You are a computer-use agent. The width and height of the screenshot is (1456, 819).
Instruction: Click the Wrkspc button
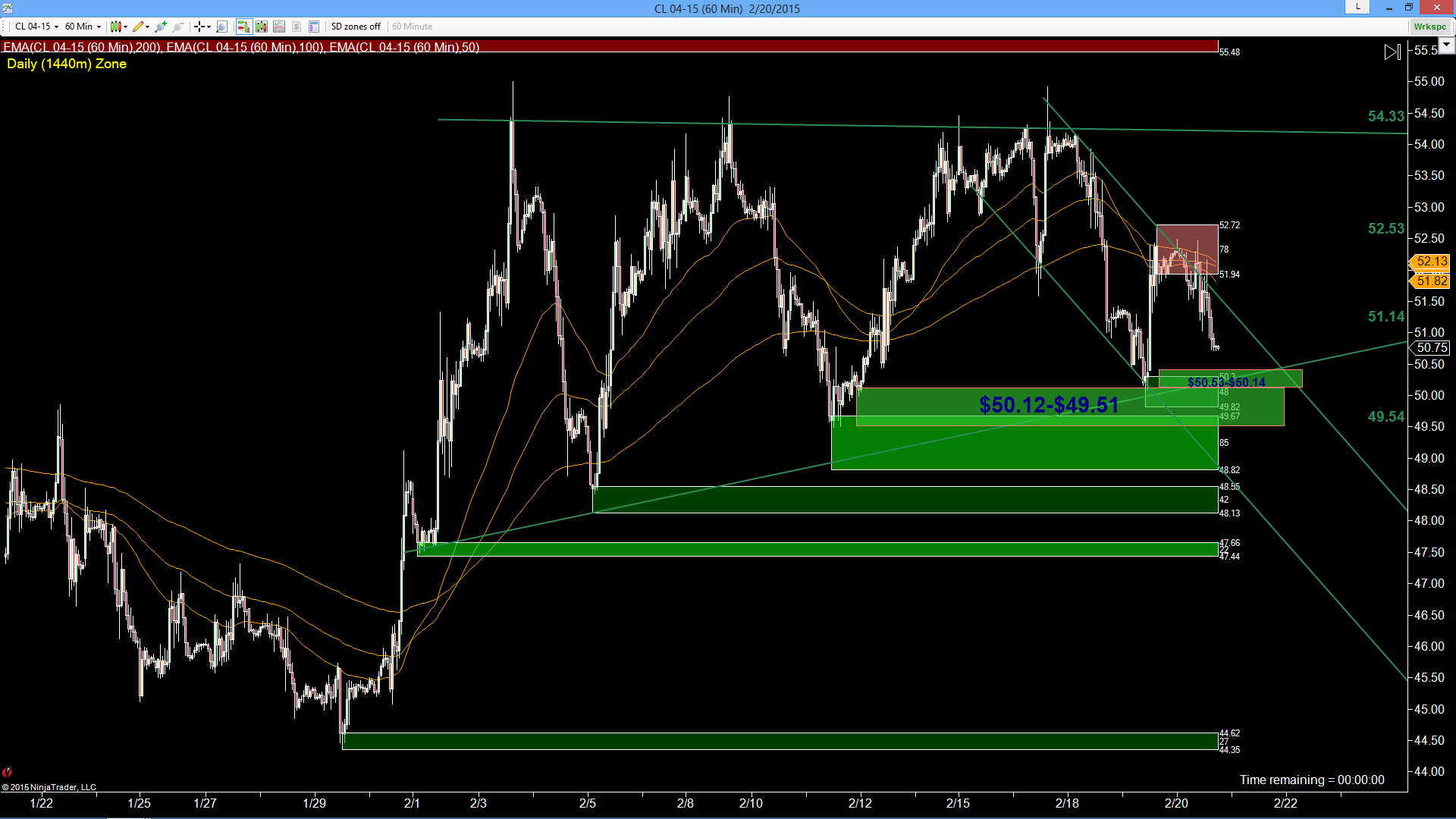1429,27
